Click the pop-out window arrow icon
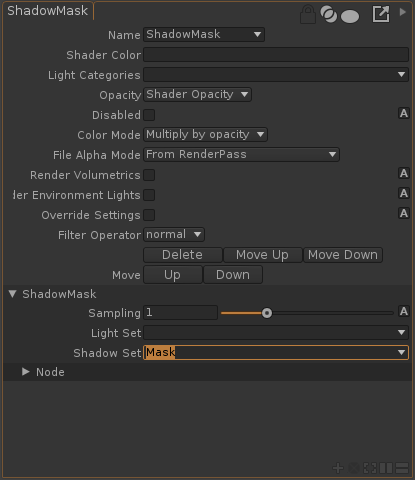This screenshot has width=415, height=480. [381, 14]
